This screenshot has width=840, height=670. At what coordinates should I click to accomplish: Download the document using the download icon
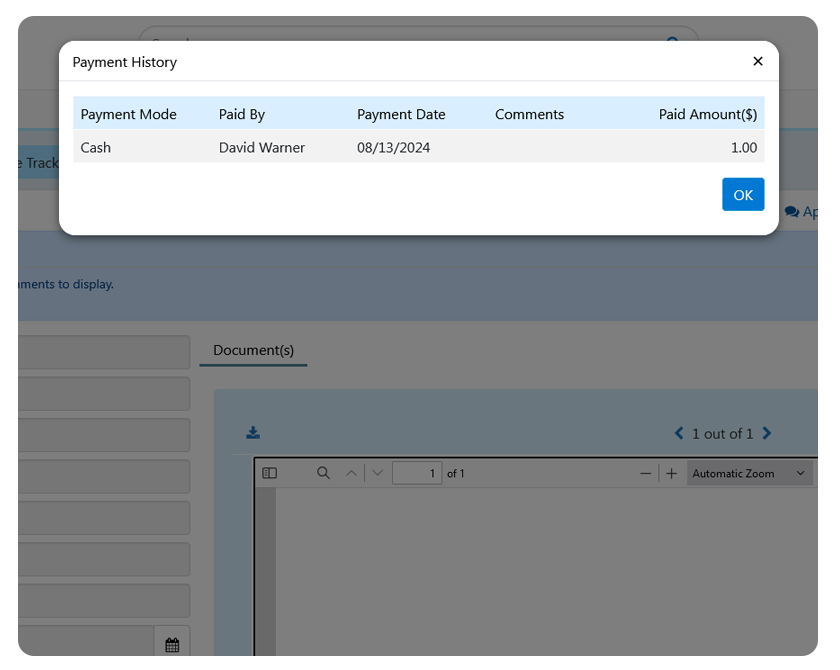tap(253, 433)
